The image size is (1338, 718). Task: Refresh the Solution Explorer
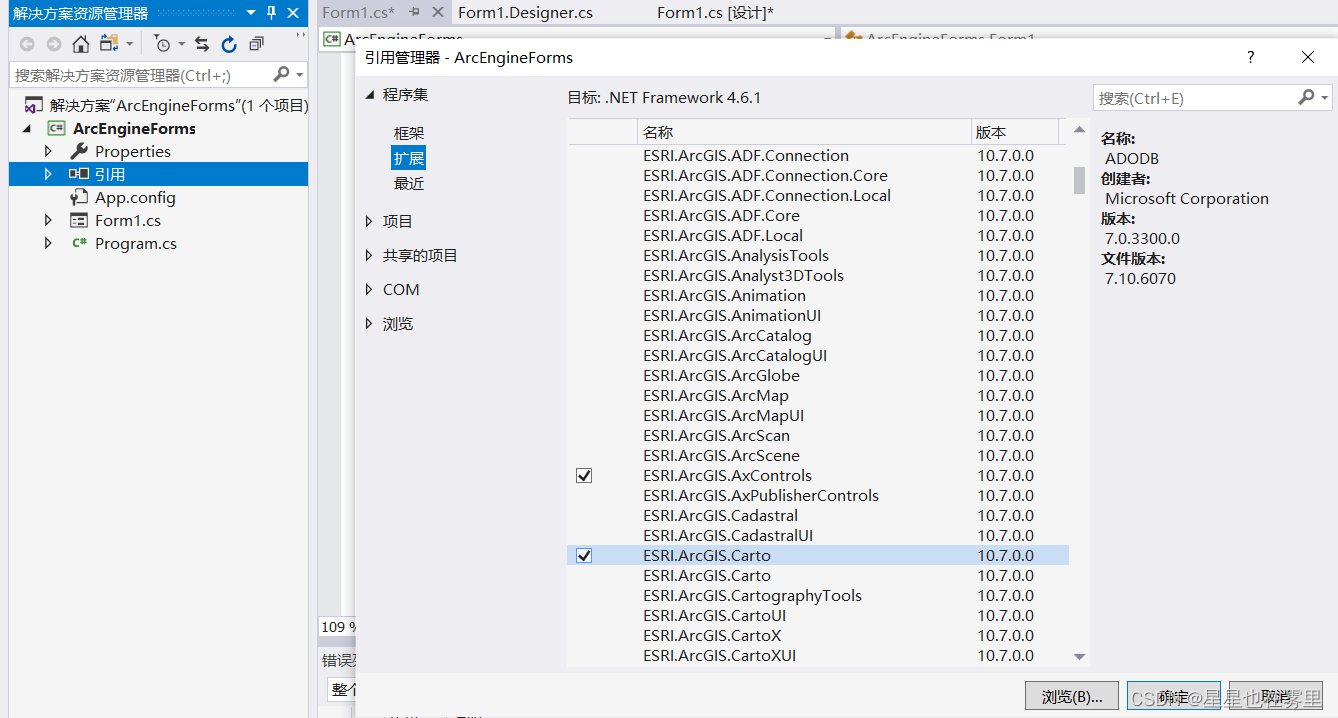(x=229, y=44)
